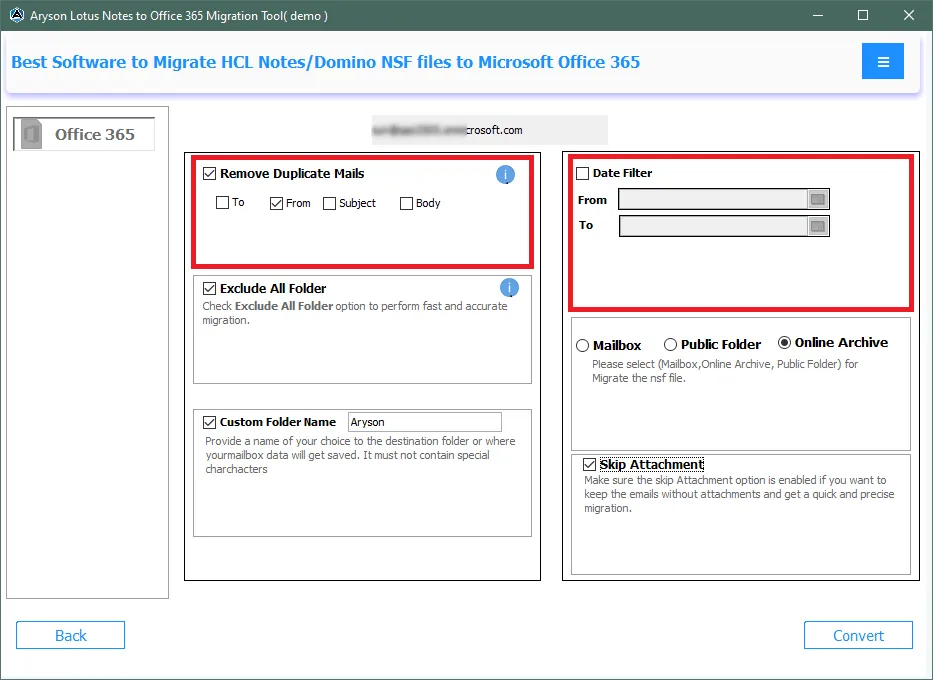
Task: Uncheck the Skip Attachment checkbox
Action: (590, 465)
